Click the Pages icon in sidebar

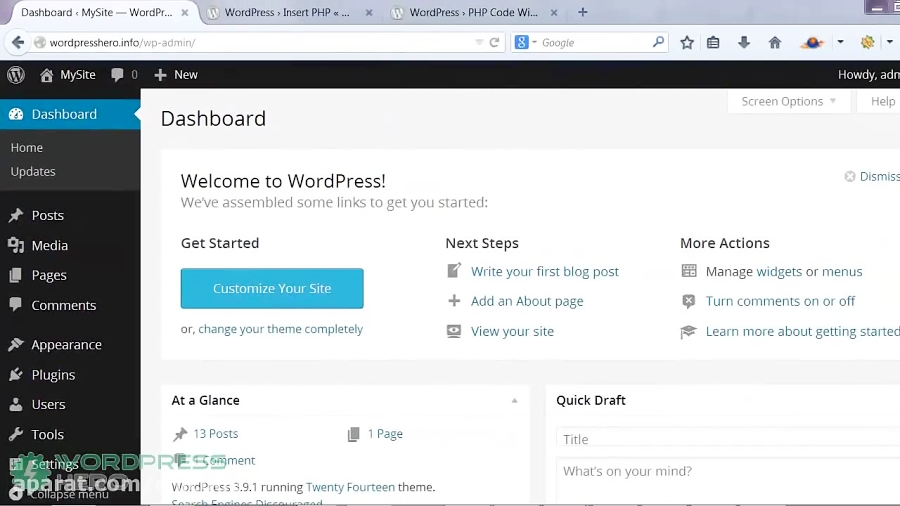(16, 275)
